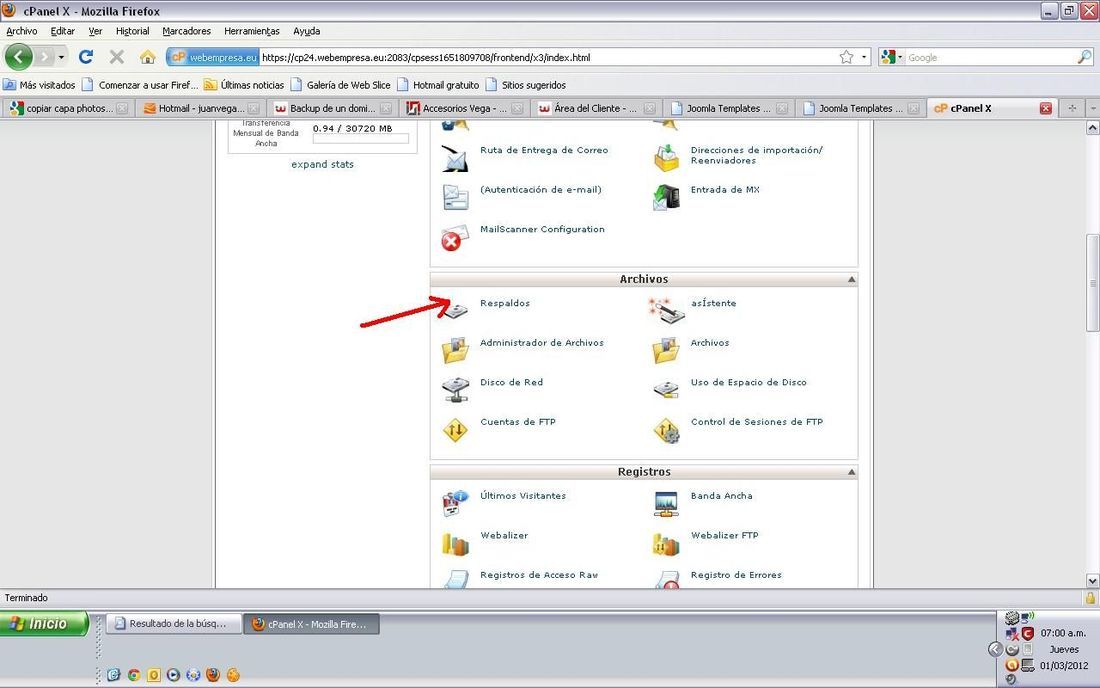Open the Ruta de Entrega de Correo icon
This screenshot has height=688, width=1100.
coord(455,158)
